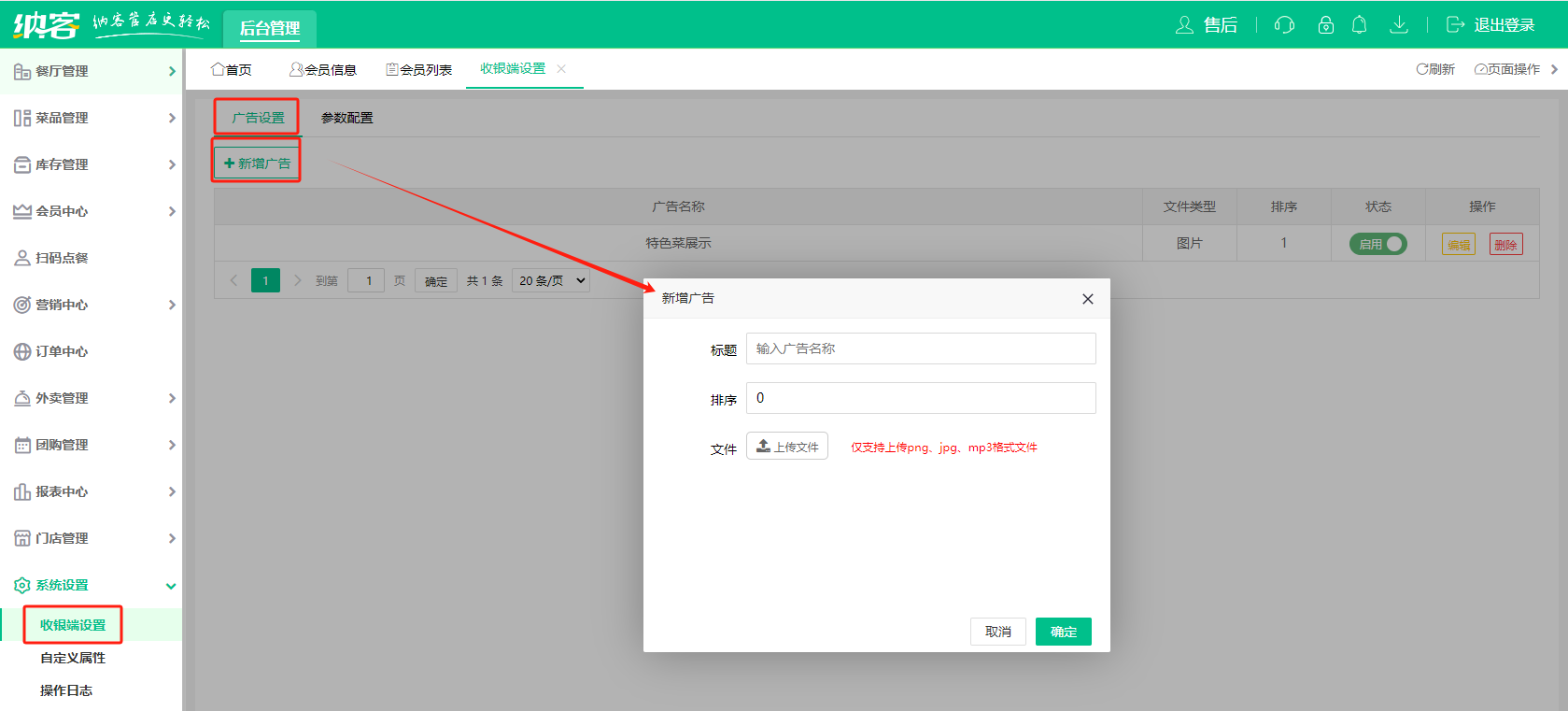Click the 新增广告 button
Image resolution: width=1568 pixels, height=711 pixels.
pos(257,164)
